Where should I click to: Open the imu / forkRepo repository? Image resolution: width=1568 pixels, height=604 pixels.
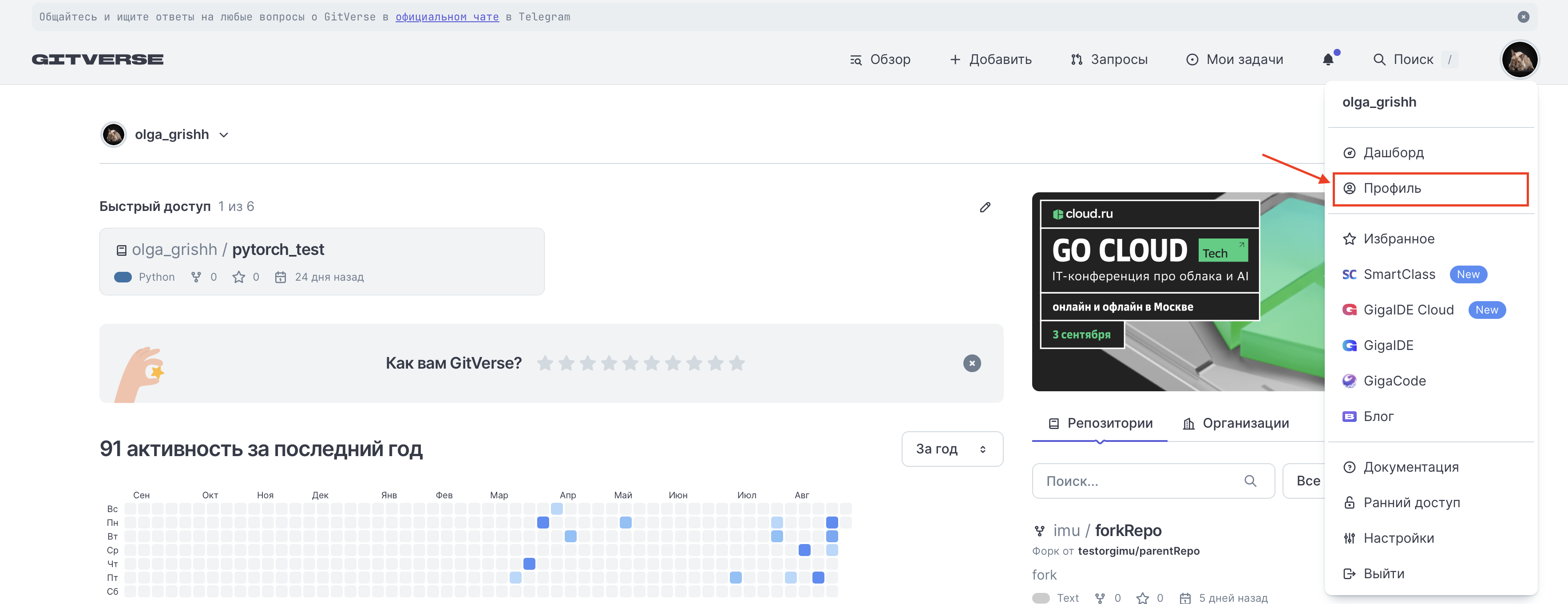click(x=1107, y=530)
